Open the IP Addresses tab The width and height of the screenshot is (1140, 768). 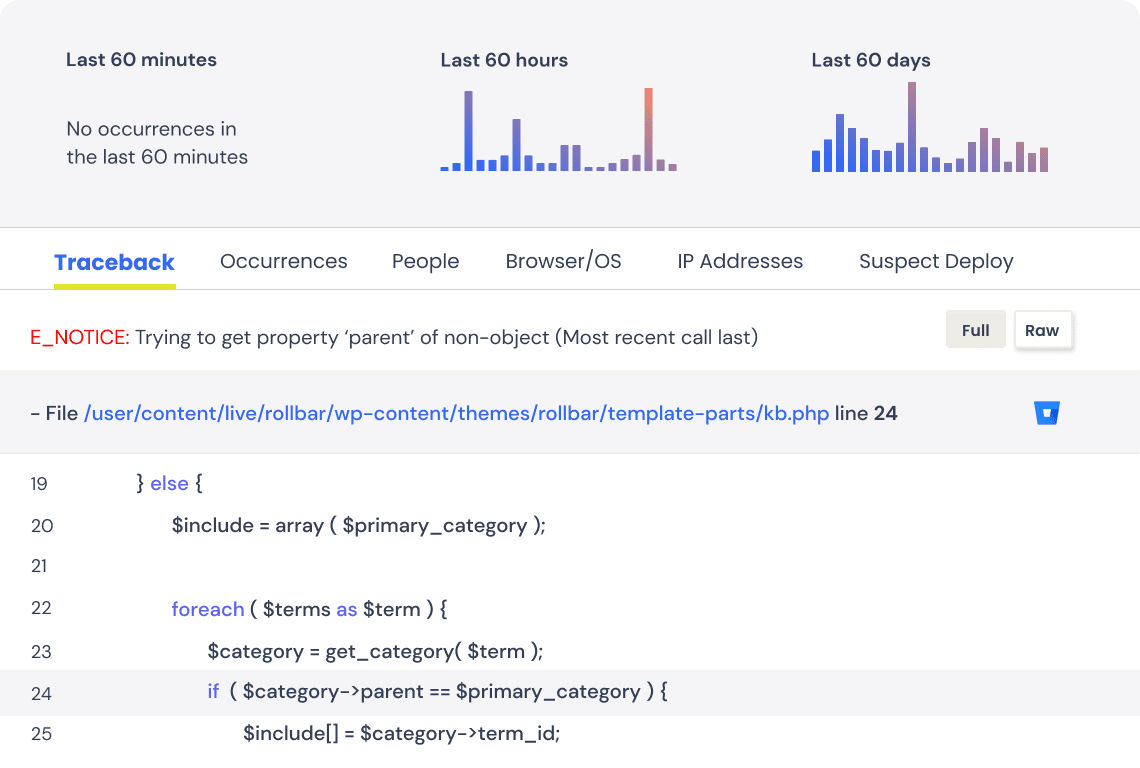pos(740,262)
